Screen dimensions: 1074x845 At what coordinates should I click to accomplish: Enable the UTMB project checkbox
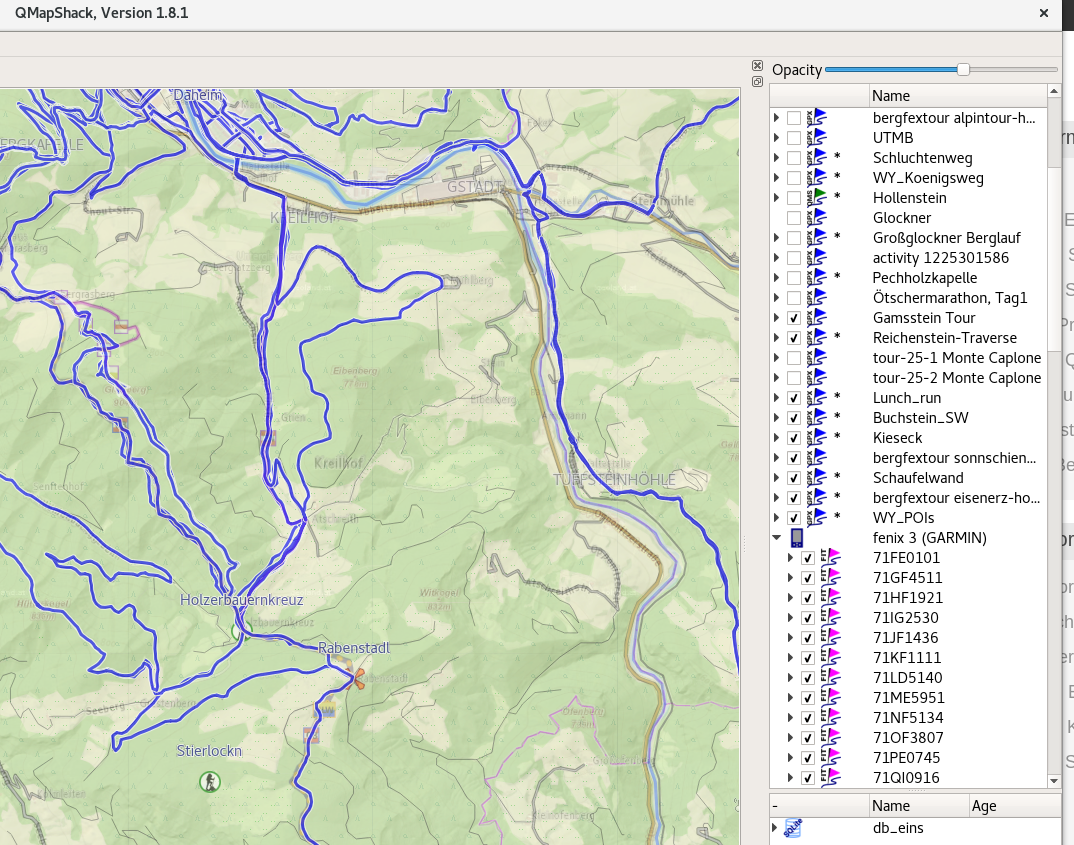click(794, 138)
